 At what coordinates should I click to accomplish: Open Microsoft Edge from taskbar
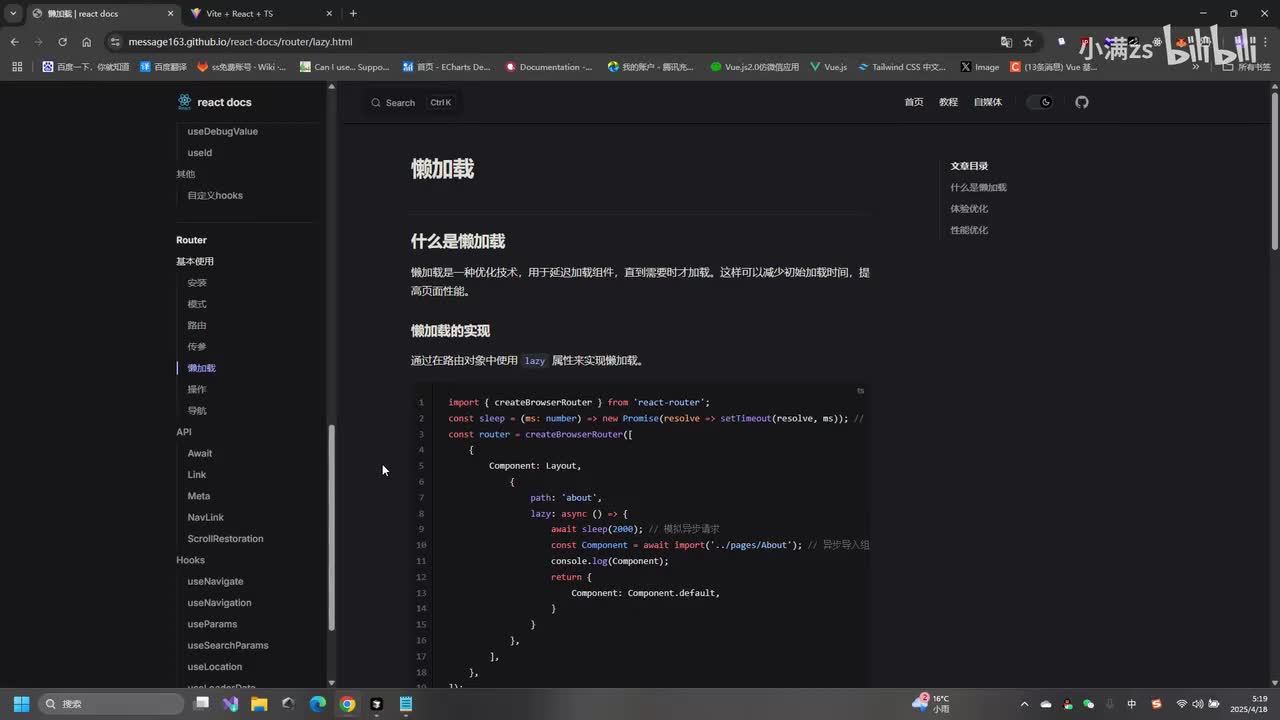[317, 704]
